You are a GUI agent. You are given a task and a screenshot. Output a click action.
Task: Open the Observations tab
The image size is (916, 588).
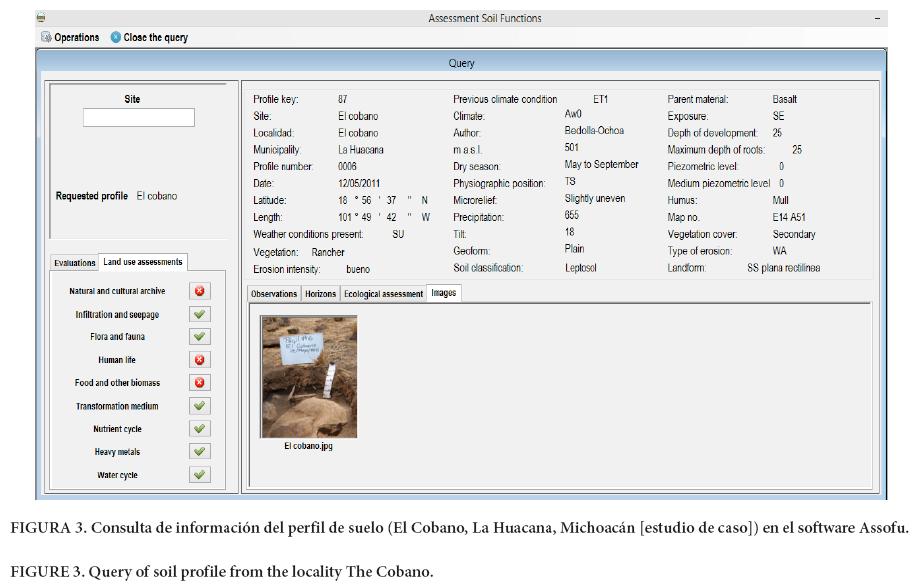274,294
